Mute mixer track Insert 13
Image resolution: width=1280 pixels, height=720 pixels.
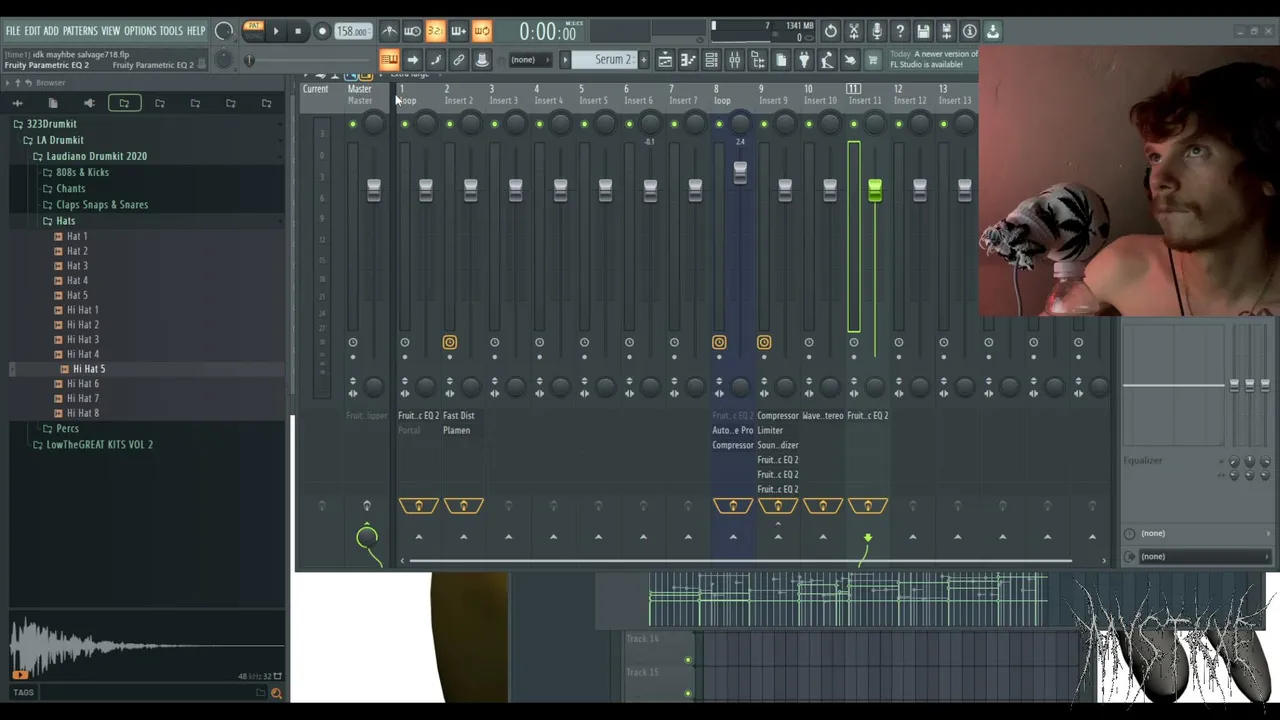(x=944, y=124)
